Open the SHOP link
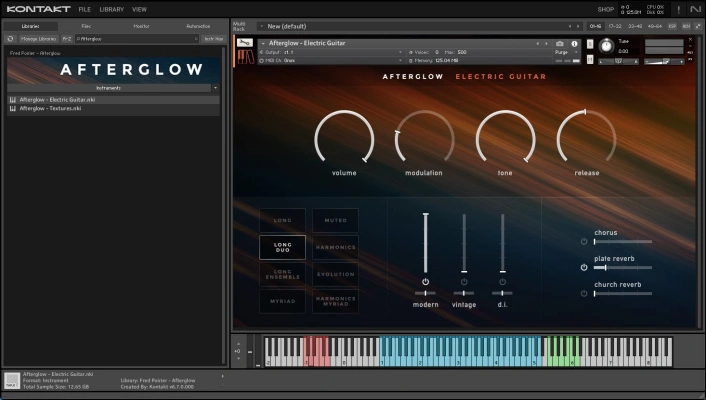 tap(606, 9)
